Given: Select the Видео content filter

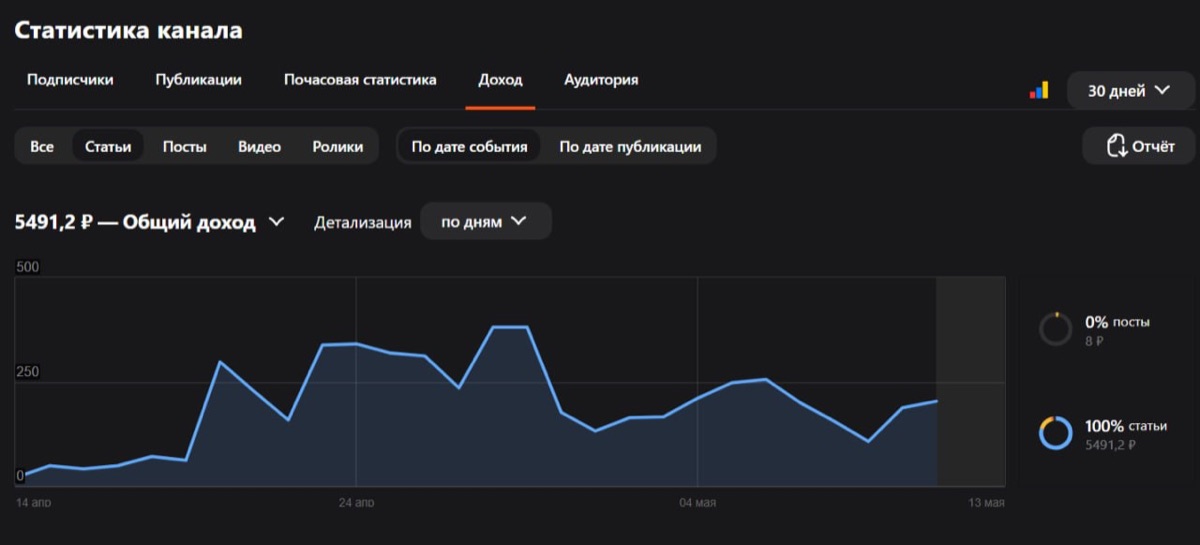Looking at the screenshot, I should [259, 146].
